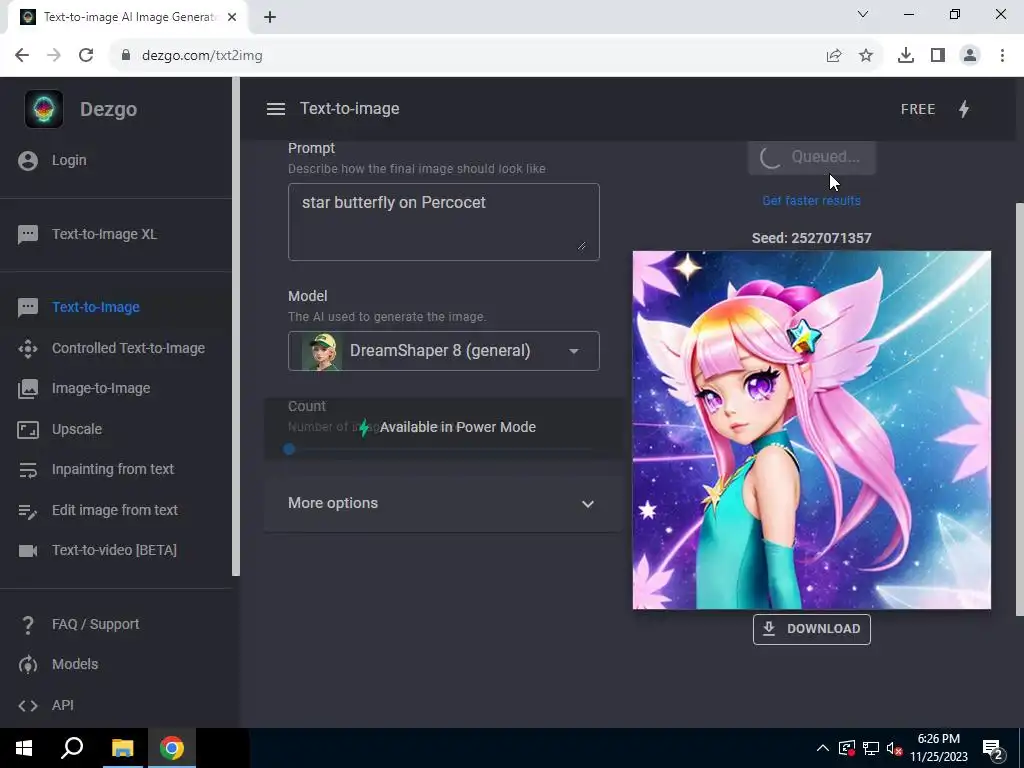Click the network icon in system tray
Viewport: 1024px width, 768px height.
[x=871, y=748]
